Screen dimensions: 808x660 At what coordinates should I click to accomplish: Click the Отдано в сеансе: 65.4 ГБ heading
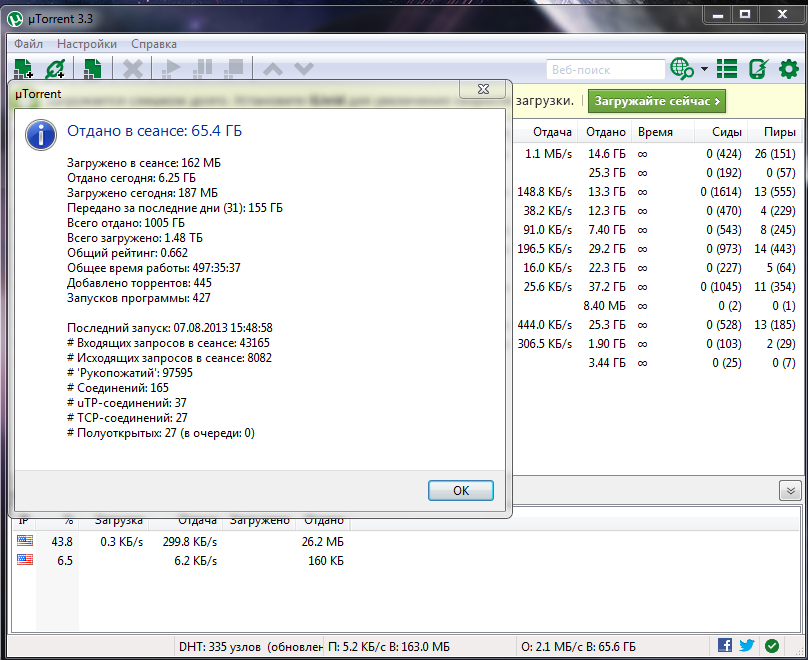tap(155, 131)
